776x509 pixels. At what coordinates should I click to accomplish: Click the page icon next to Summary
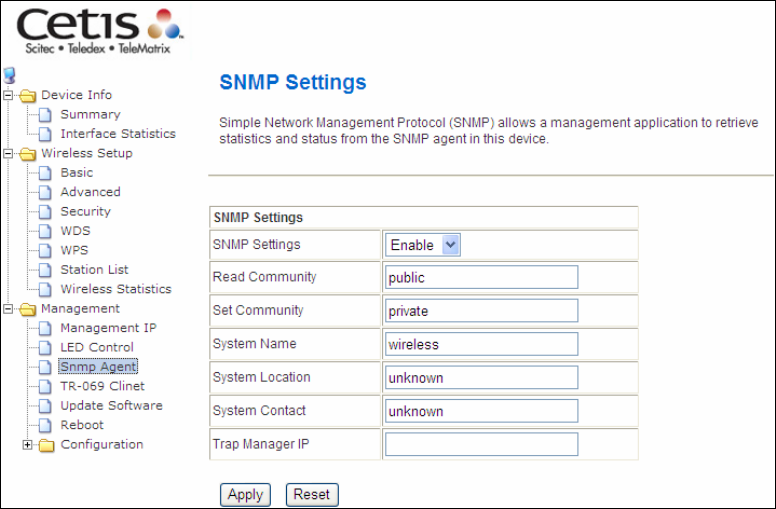pyautogui.click(x=45, y=115)
